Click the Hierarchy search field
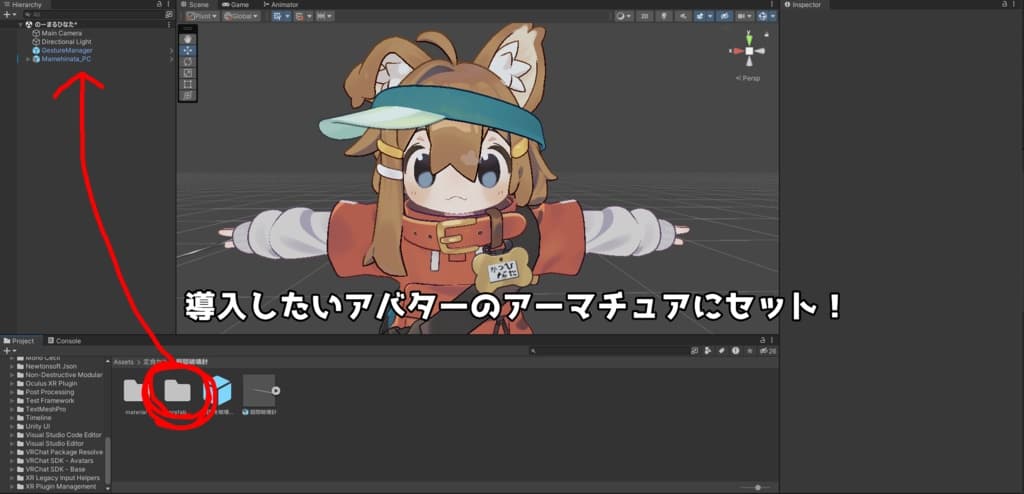The height and width of the screenshot is (494, 1024). click(93, 14)
